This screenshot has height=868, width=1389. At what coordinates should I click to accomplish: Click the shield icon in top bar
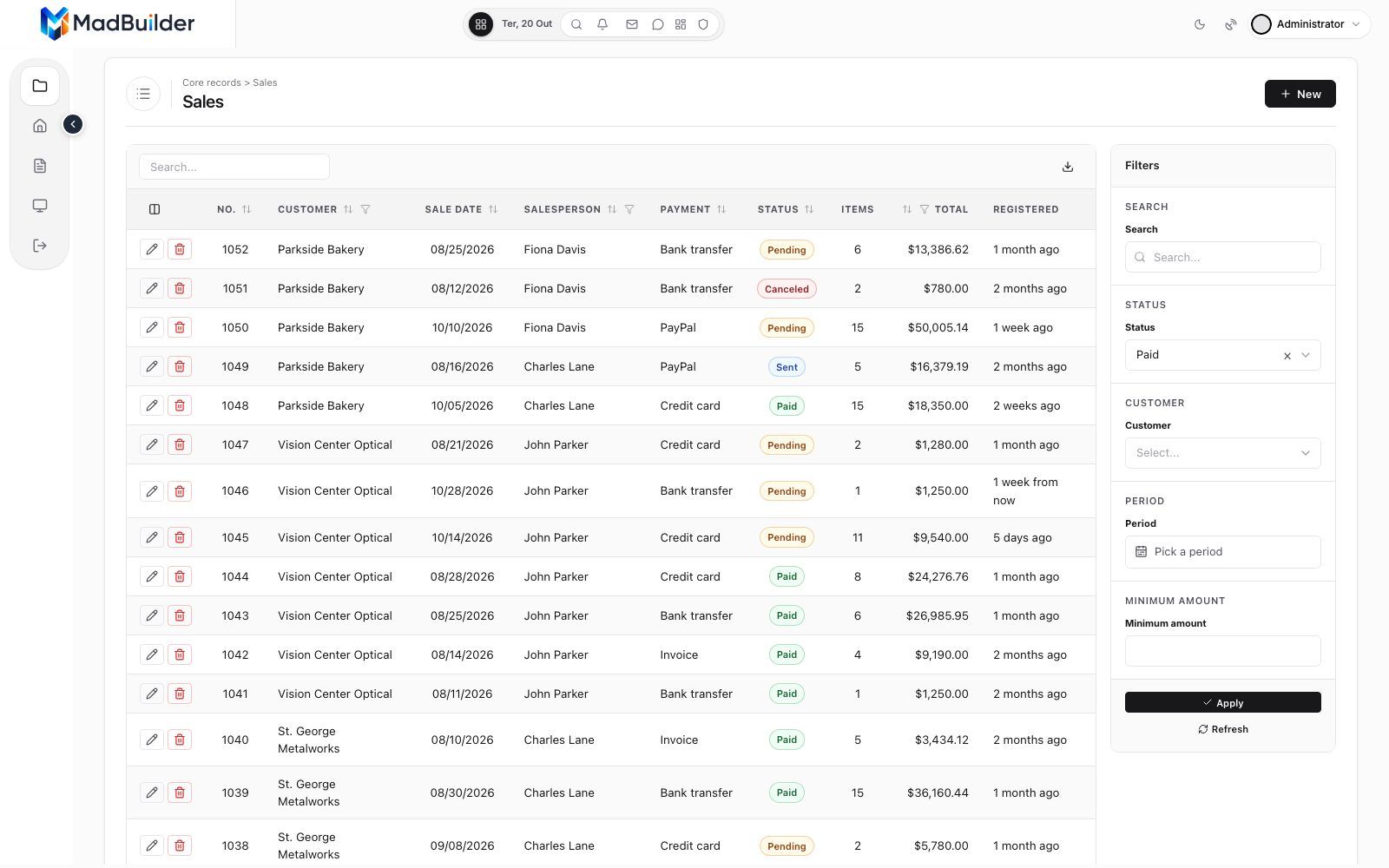(704, 24)
